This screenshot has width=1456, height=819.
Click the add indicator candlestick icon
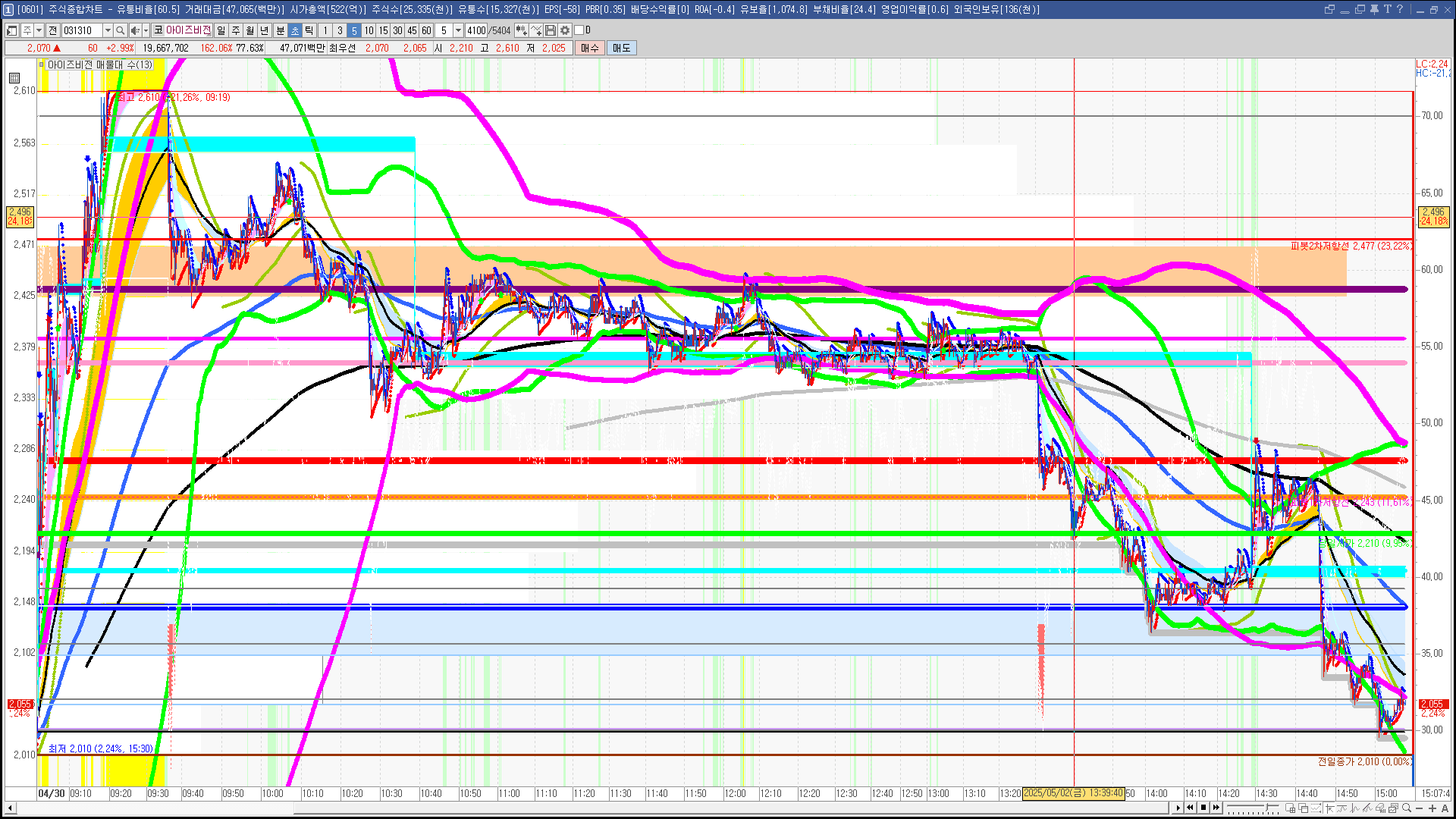click(x=522, y=30)
